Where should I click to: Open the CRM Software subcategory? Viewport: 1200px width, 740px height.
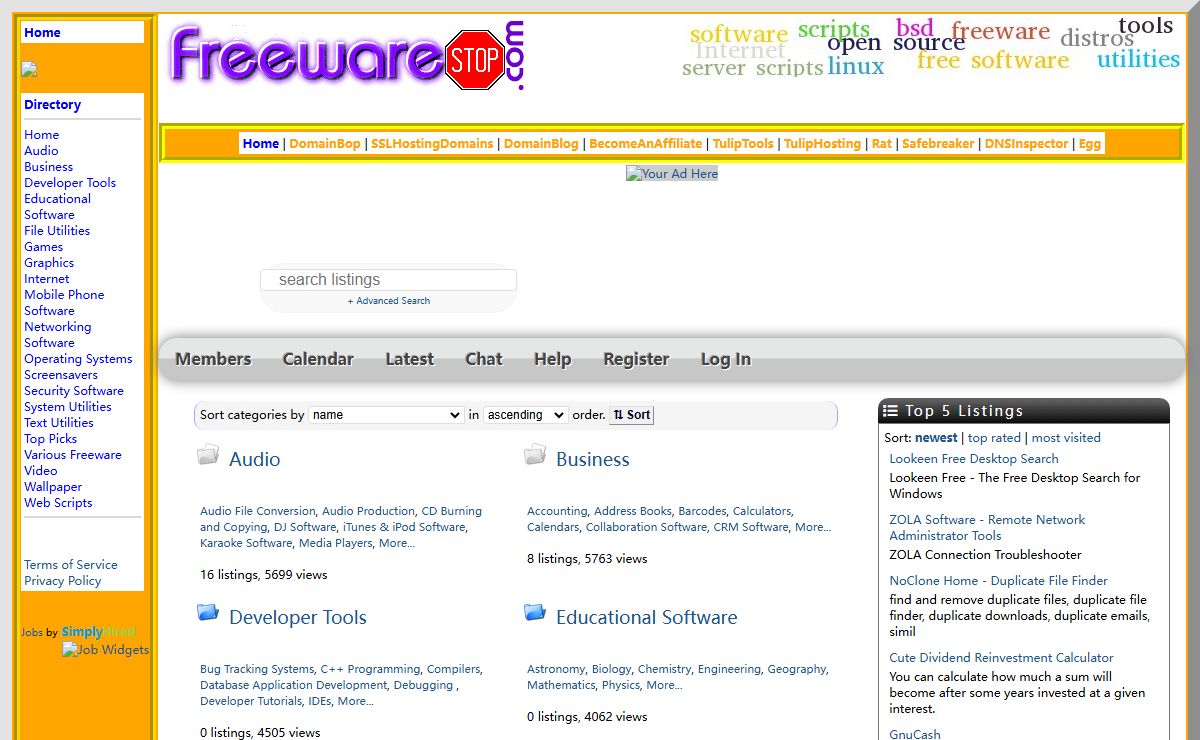(x=751, y=527)
